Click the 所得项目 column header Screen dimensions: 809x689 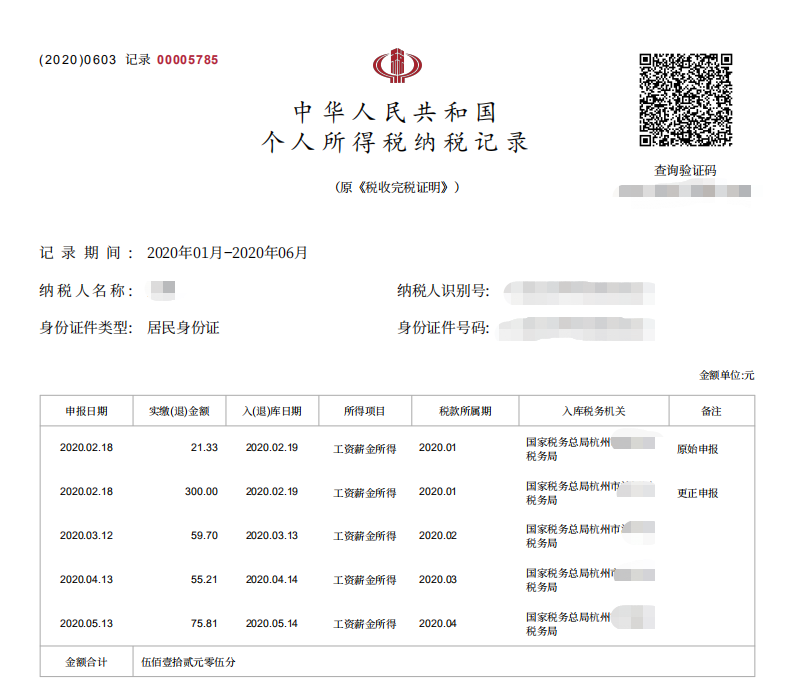pyautogui.click(x=365, y=411)
